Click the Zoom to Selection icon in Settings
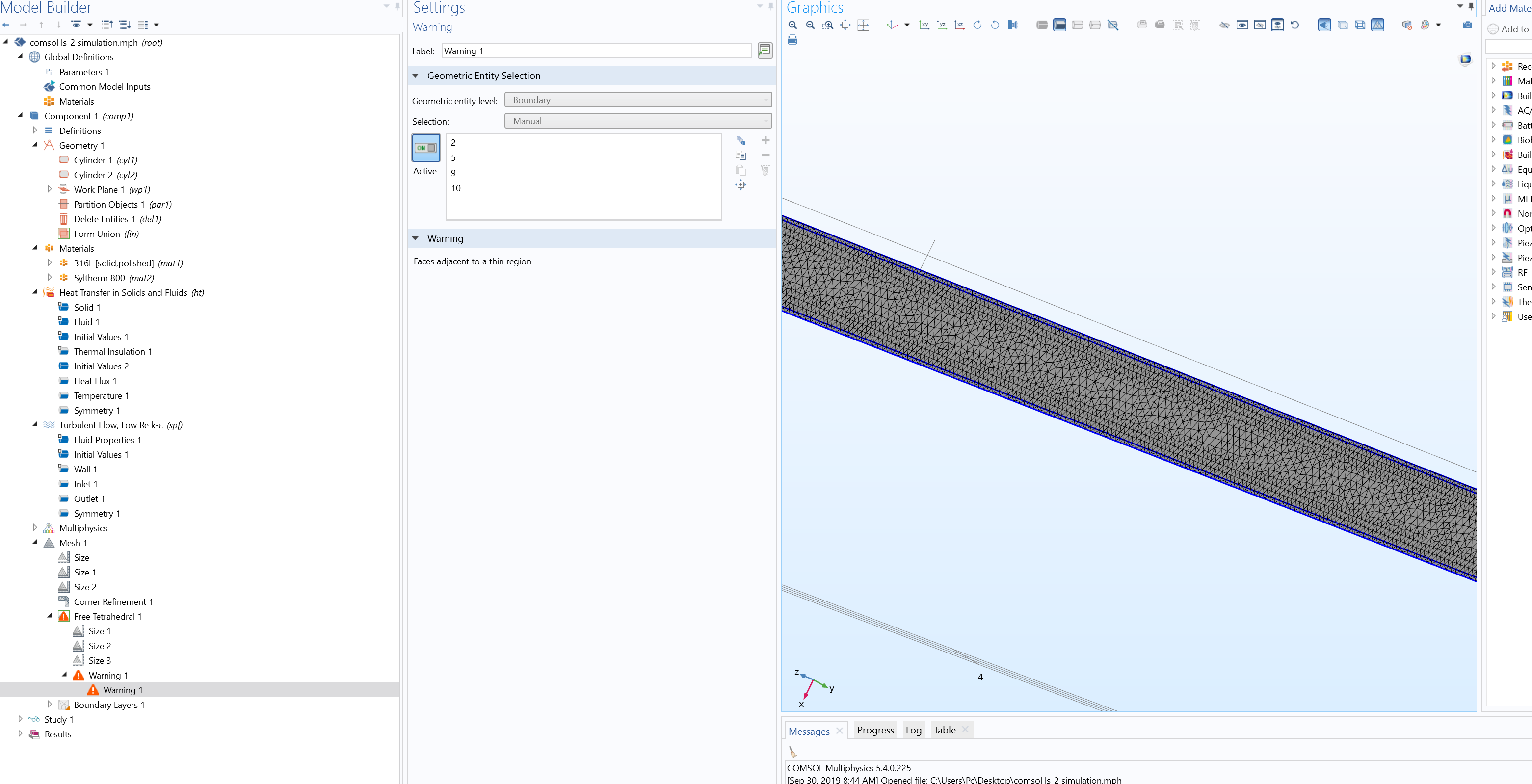 coord(740,185)
